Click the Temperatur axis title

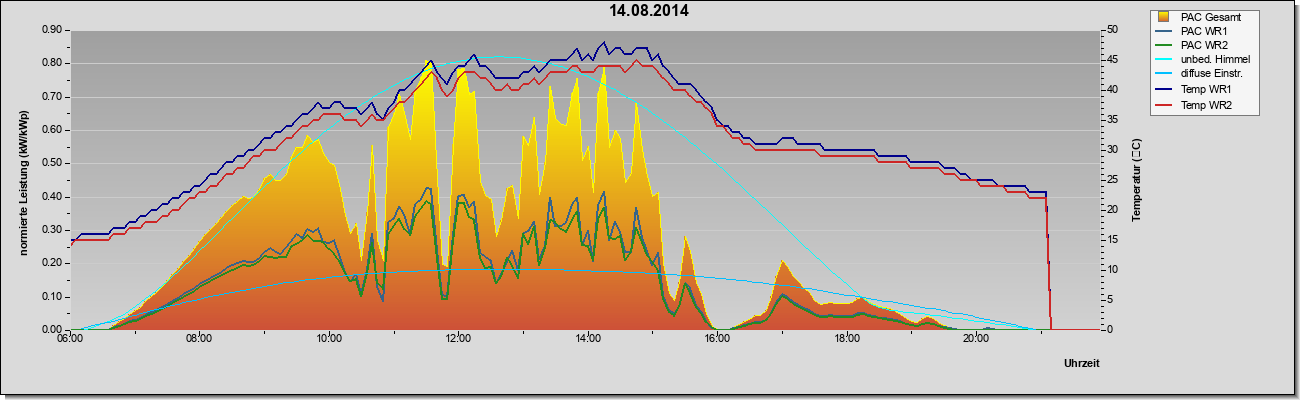1137,179
